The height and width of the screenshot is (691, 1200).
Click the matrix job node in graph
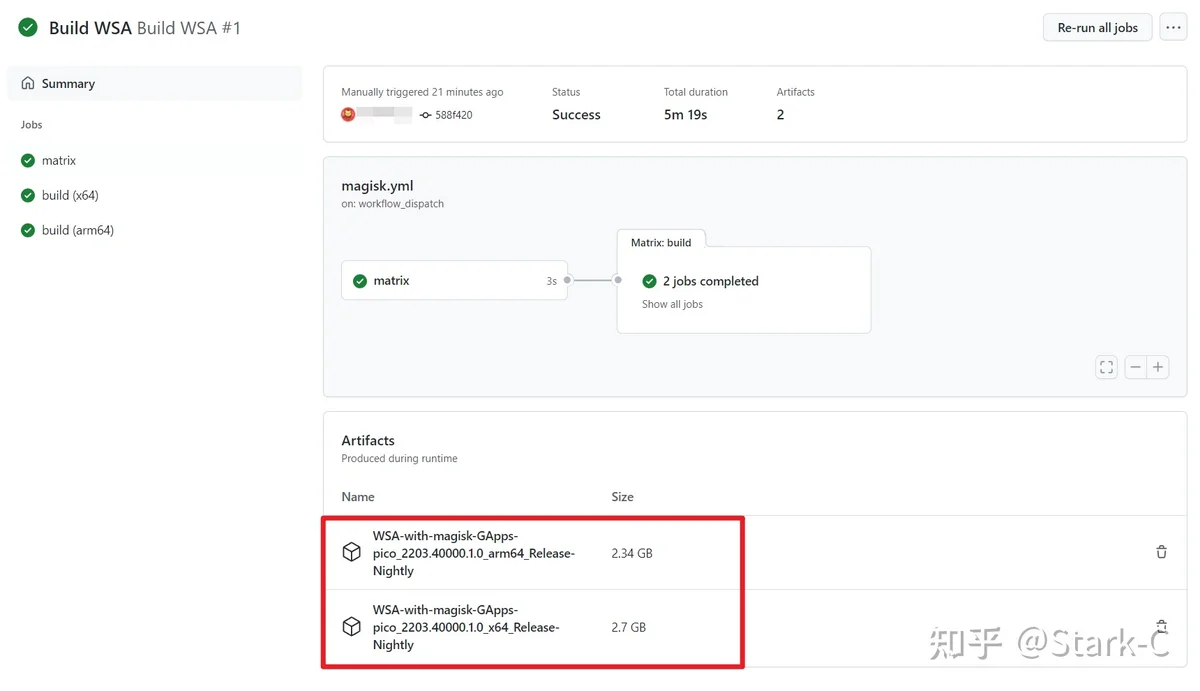[455, 281]
